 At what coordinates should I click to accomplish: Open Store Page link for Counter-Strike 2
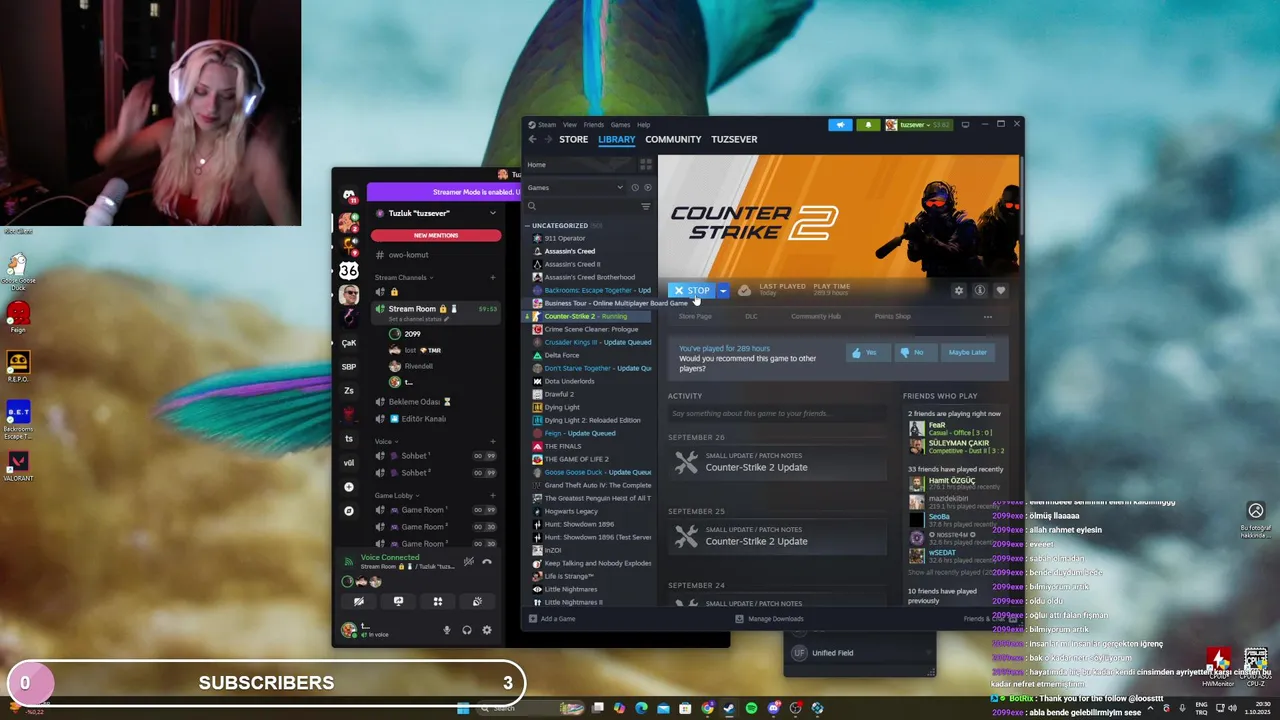click(x=695, y=316)
